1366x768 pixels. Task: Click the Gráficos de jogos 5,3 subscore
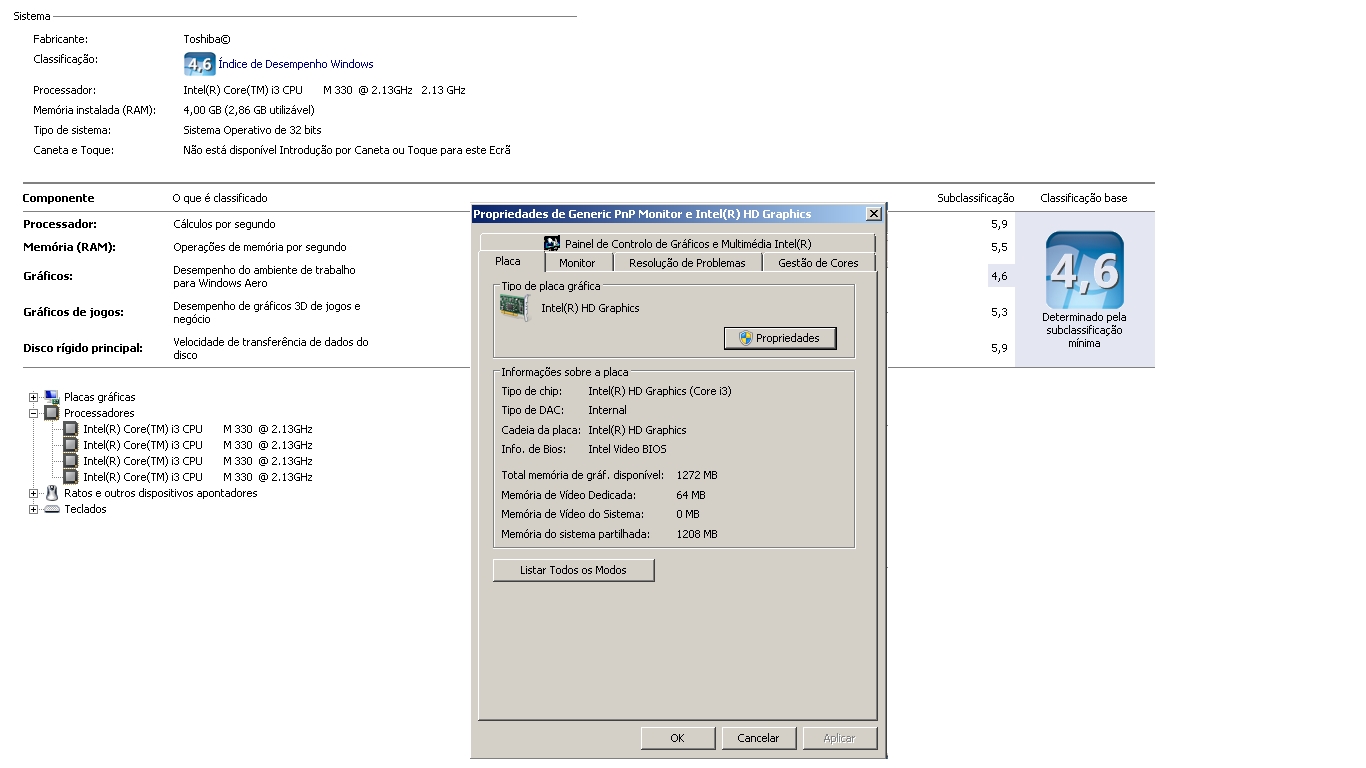[x=999, y=312]
